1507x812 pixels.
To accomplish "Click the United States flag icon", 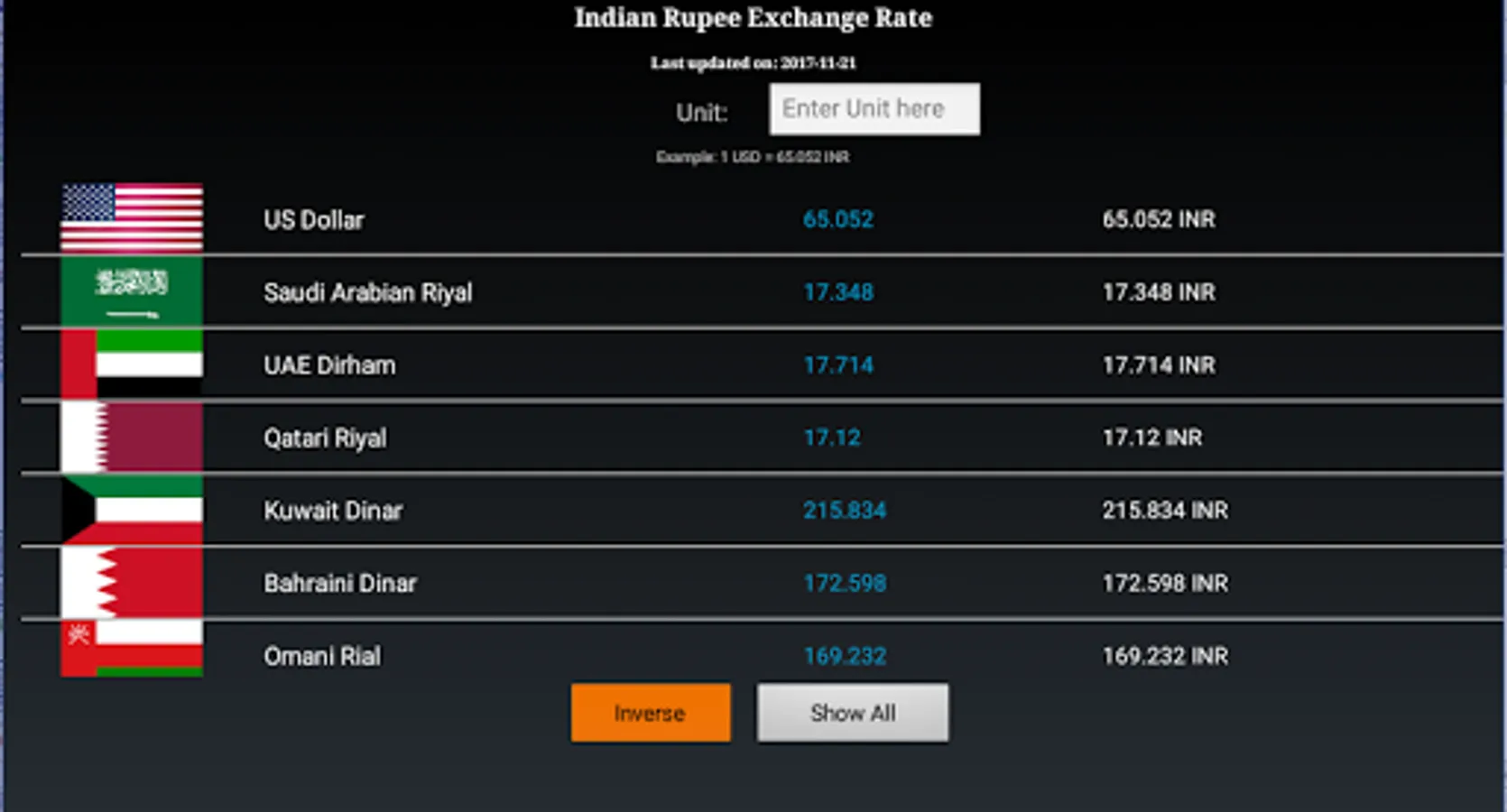I will (132, 218).
